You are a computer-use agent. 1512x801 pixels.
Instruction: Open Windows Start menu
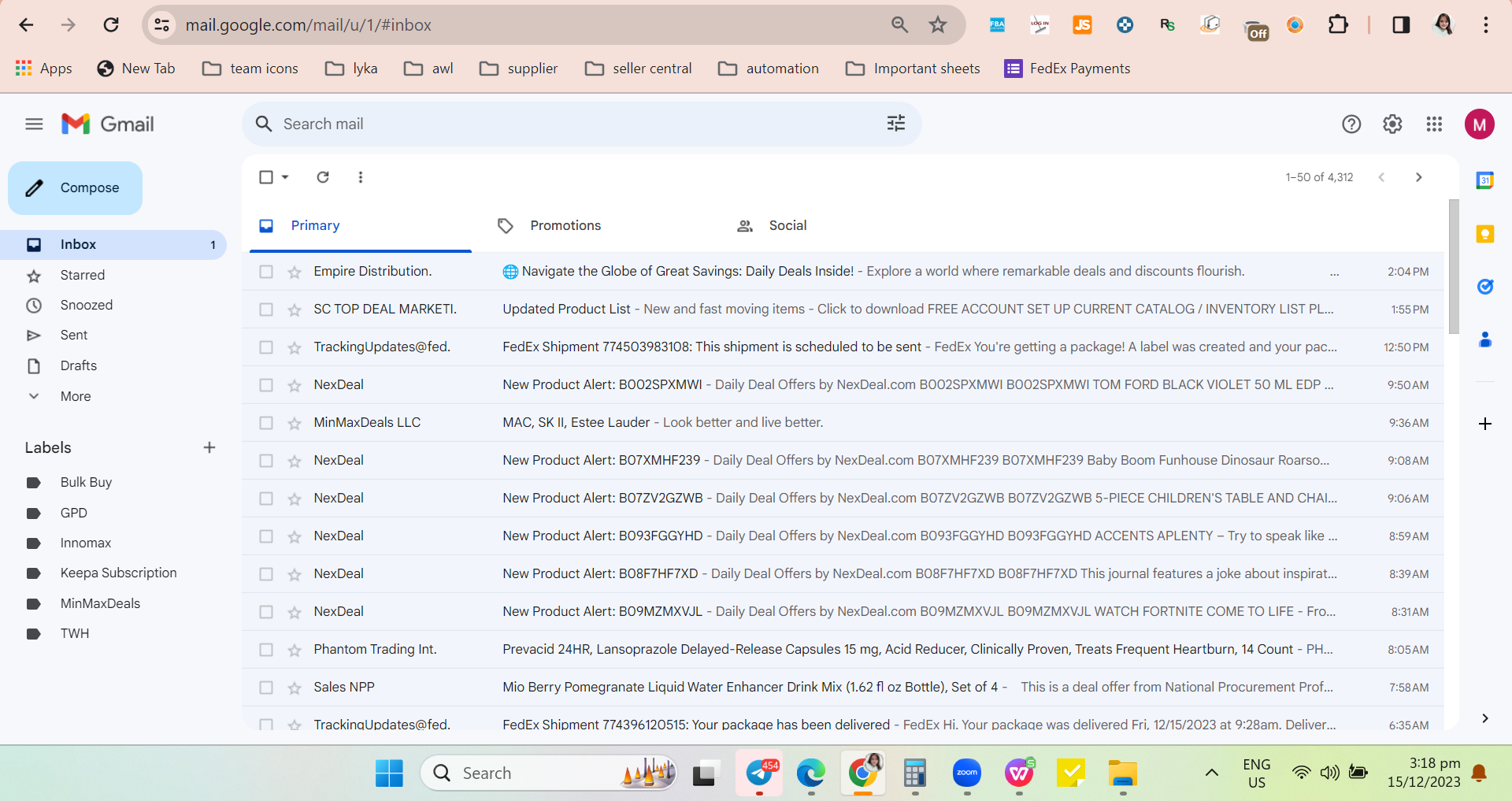[389, 773]
